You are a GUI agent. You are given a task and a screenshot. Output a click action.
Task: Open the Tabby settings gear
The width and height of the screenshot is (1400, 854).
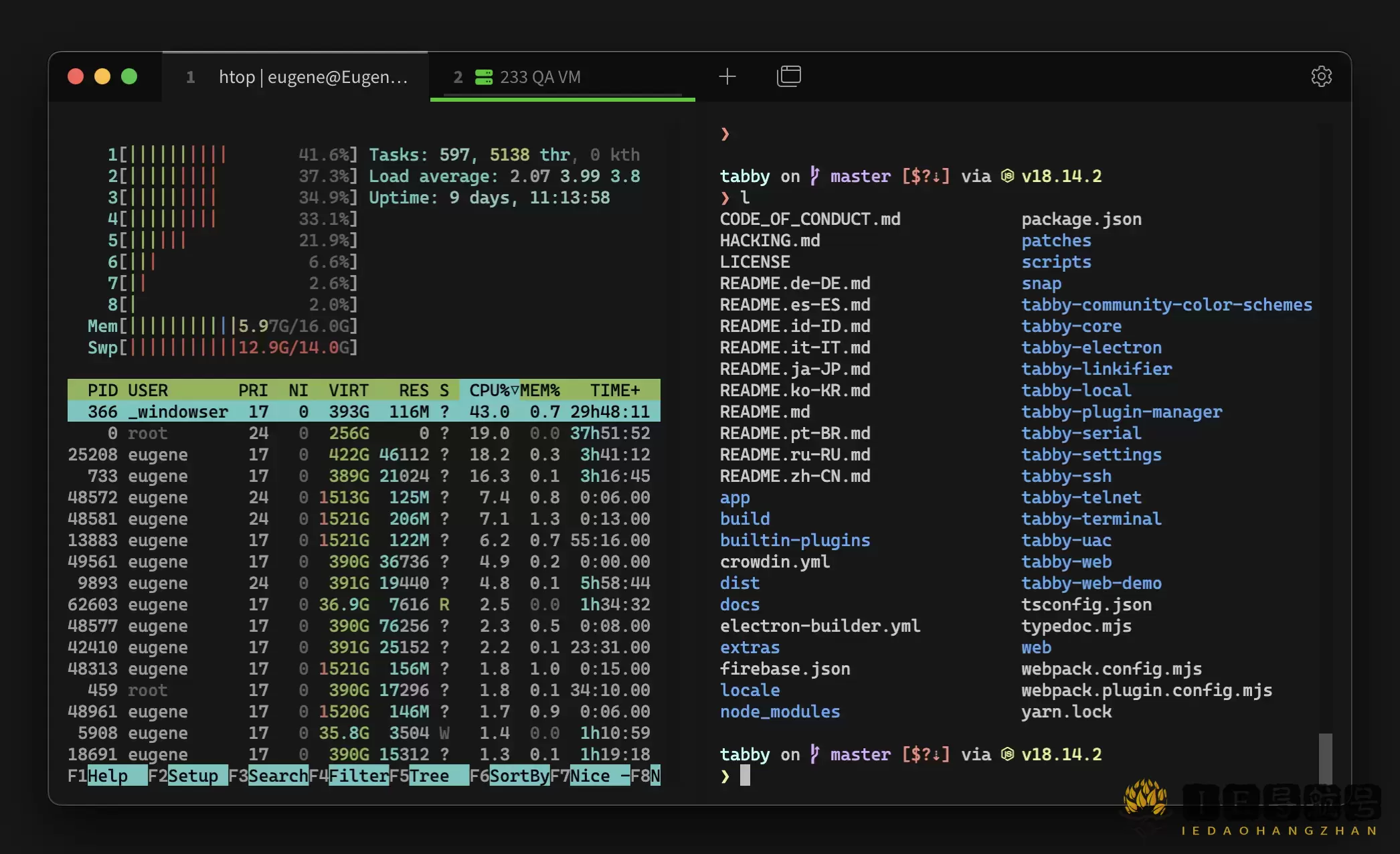[1321, 76]
